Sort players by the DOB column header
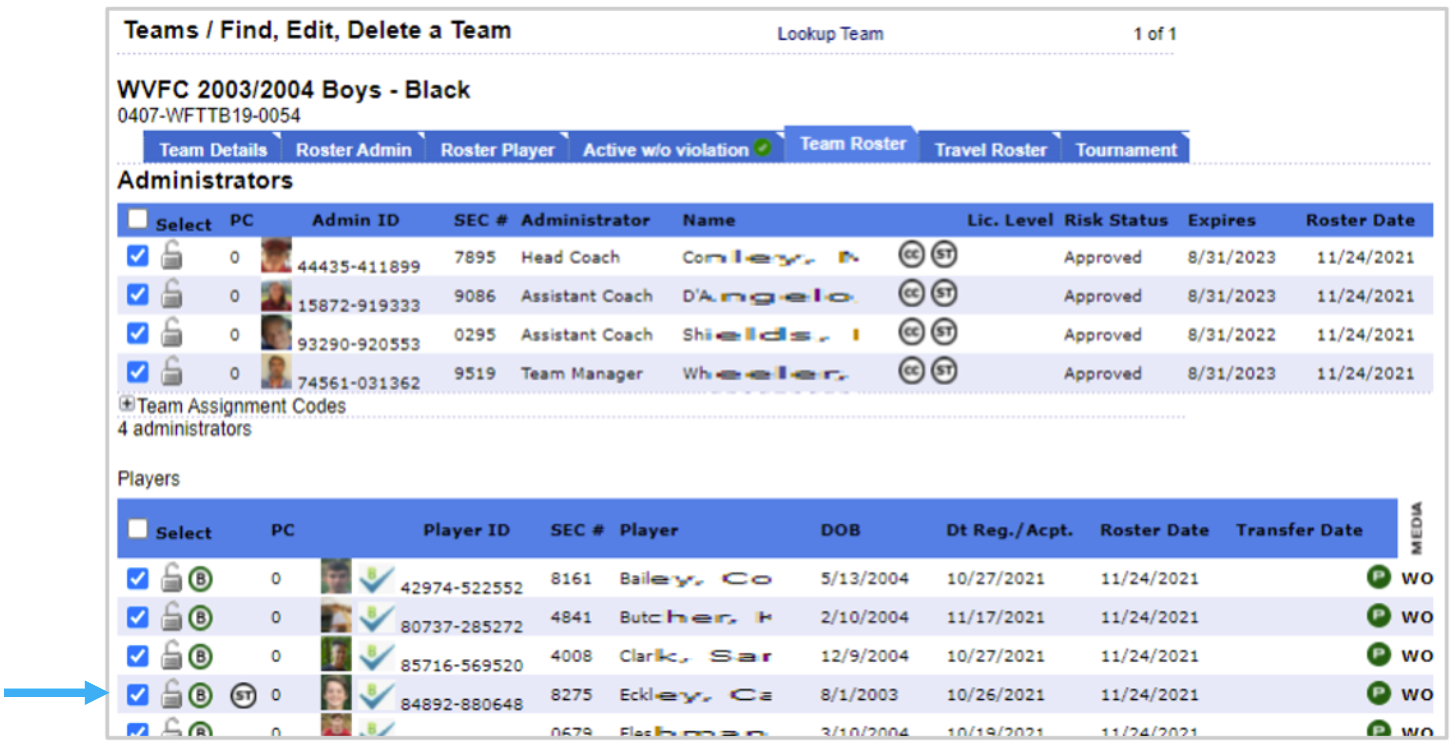The width and height of the screenshot is (1452, 746). click(840, 531)
